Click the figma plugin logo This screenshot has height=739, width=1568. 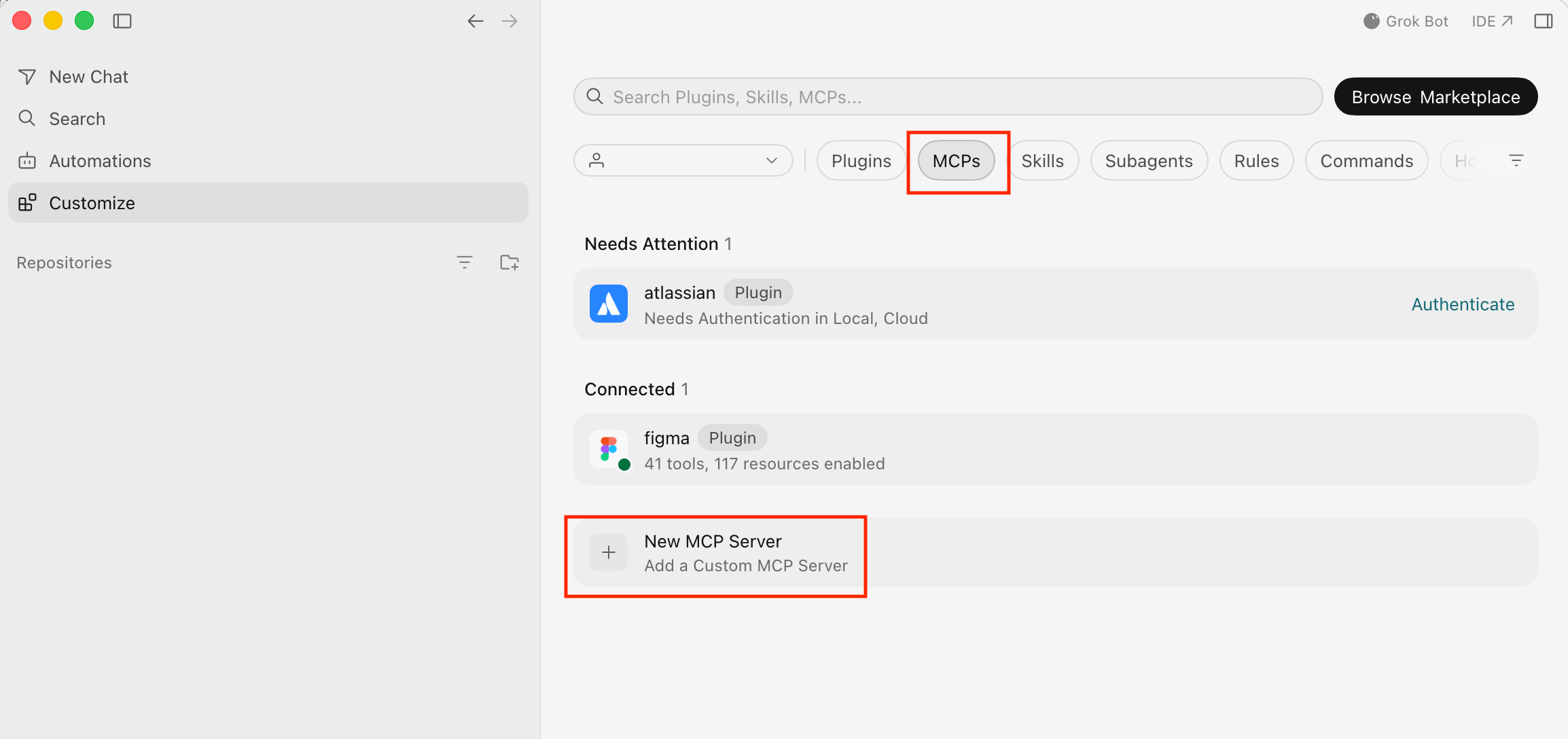point(609,449)
